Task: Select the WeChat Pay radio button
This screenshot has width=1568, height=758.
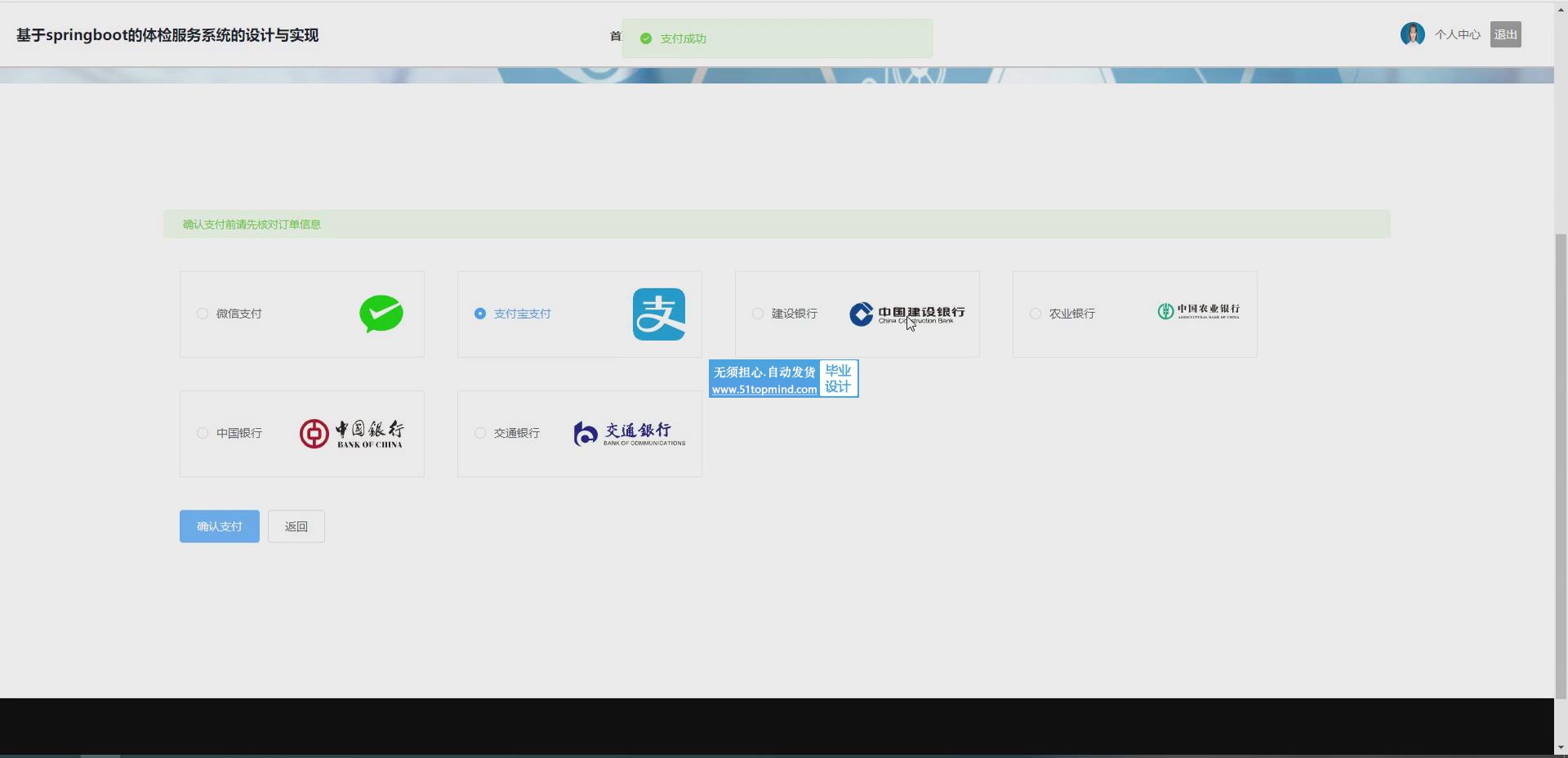Action: (x=203, y=314)
